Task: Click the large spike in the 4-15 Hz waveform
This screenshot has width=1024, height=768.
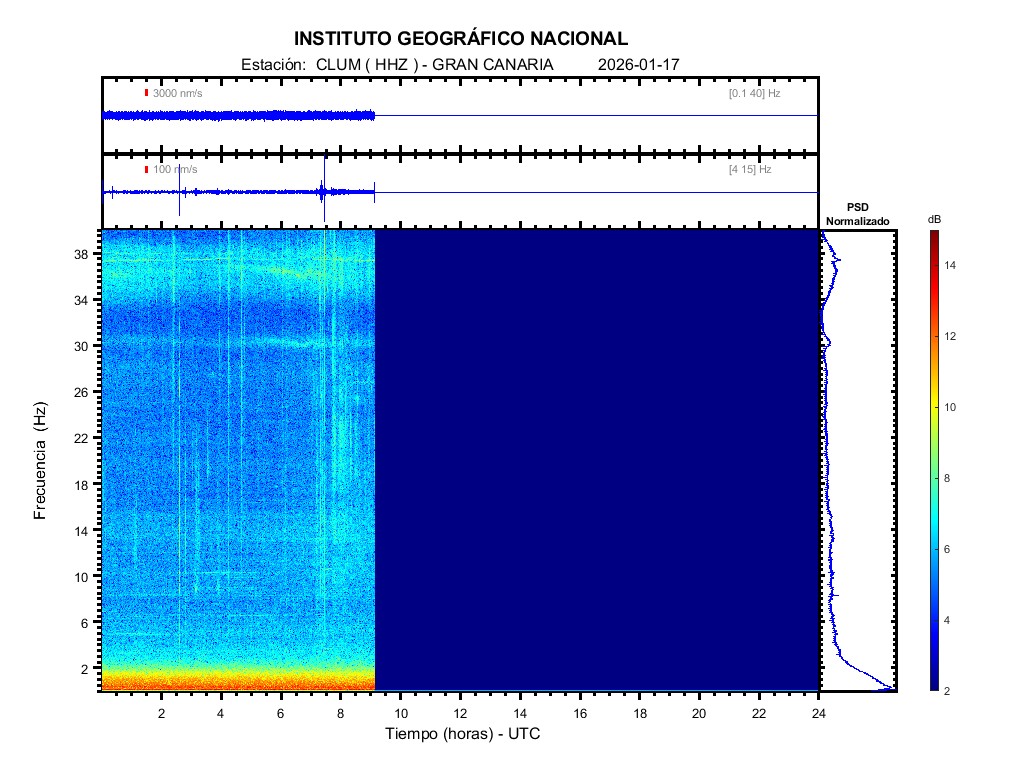Action: pyautogui.click(x=322, y=192)
